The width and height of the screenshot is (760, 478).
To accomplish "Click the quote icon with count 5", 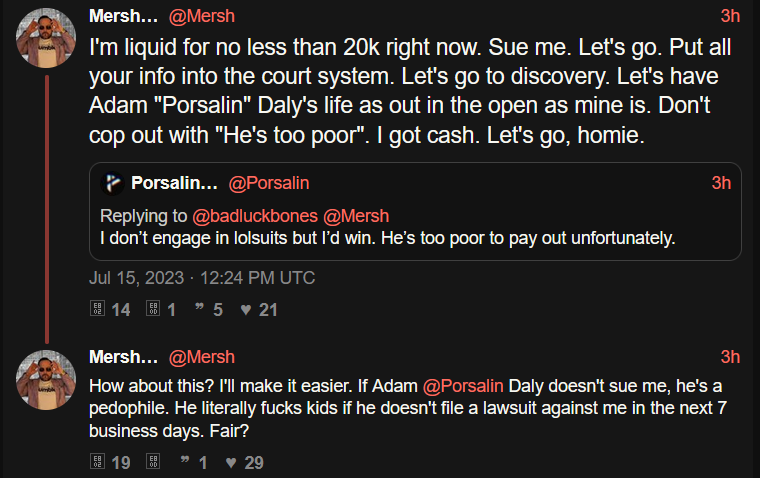I will 200,310.
